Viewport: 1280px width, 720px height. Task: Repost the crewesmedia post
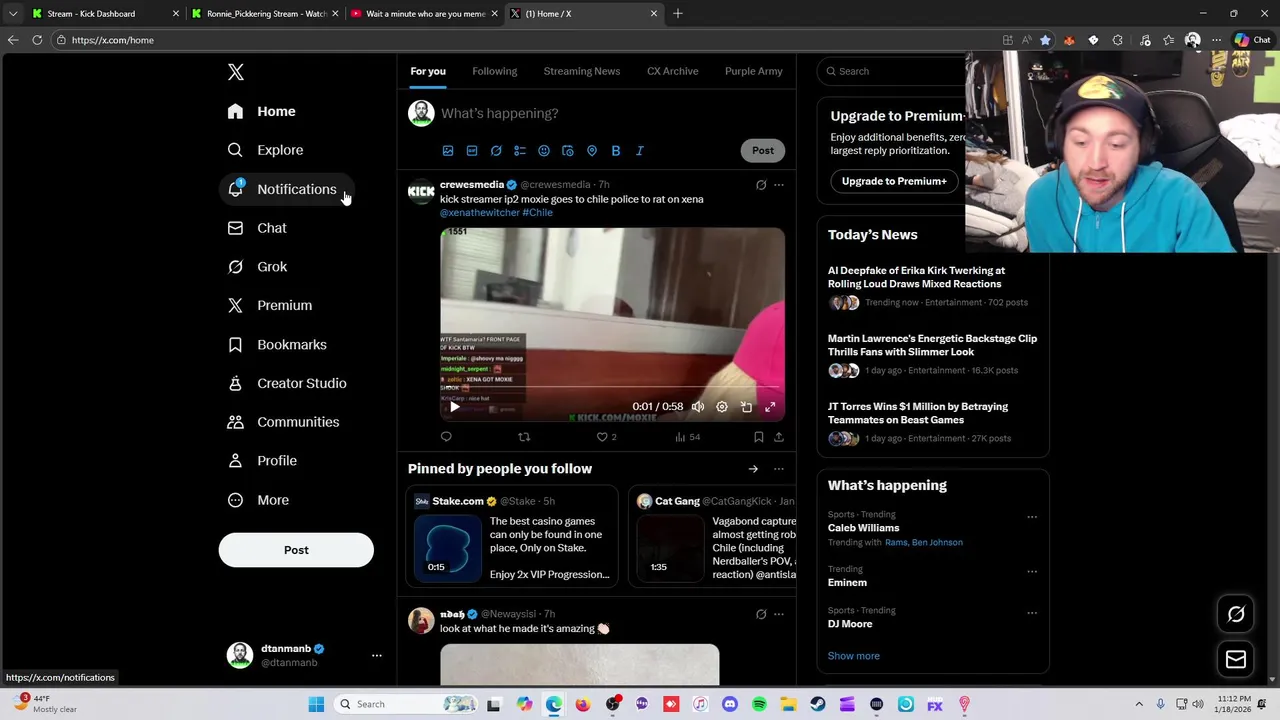pos(524,437)
